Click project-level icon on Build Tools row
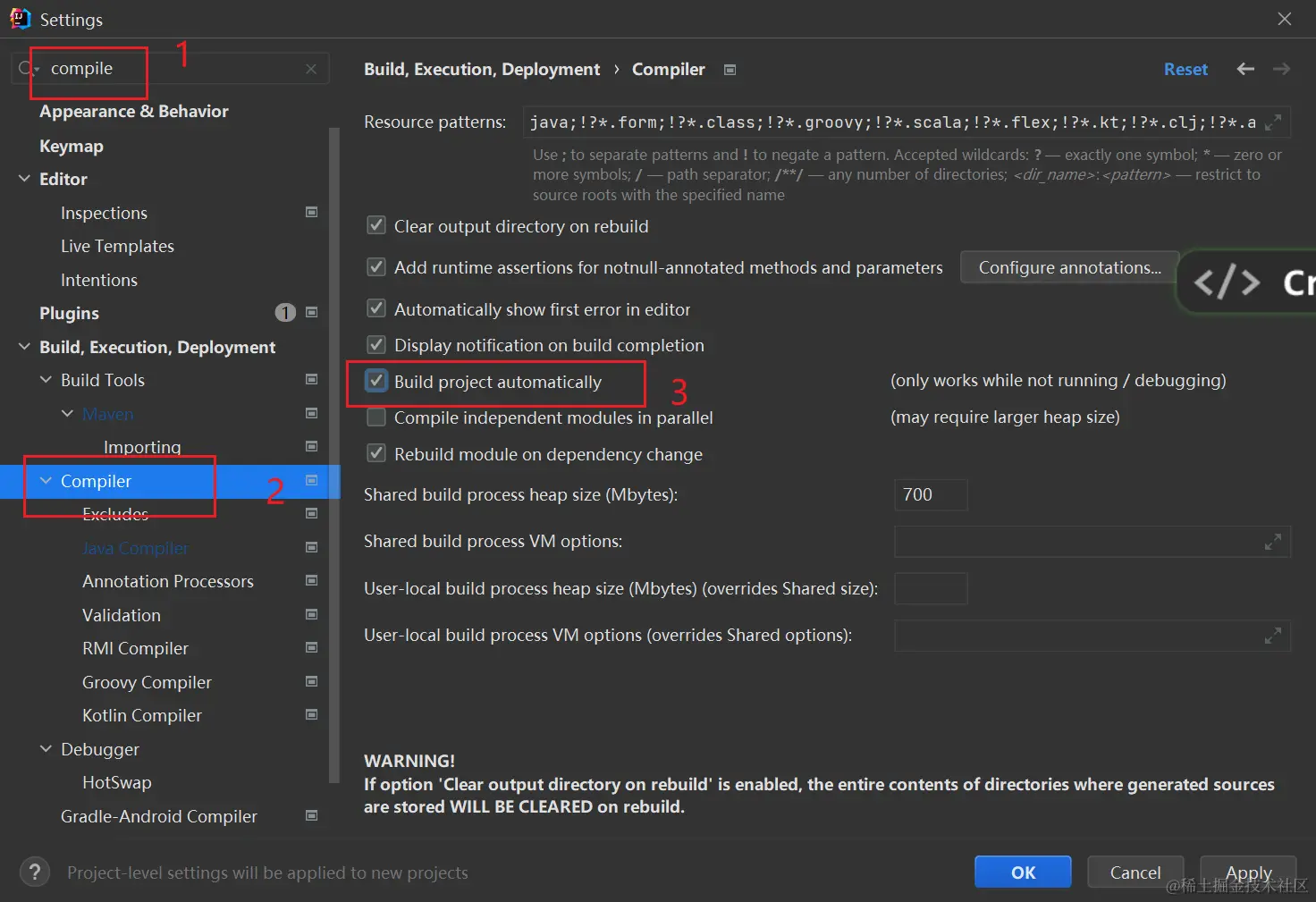This screenshot has height=902, width=1316. [x=312, y=379]
